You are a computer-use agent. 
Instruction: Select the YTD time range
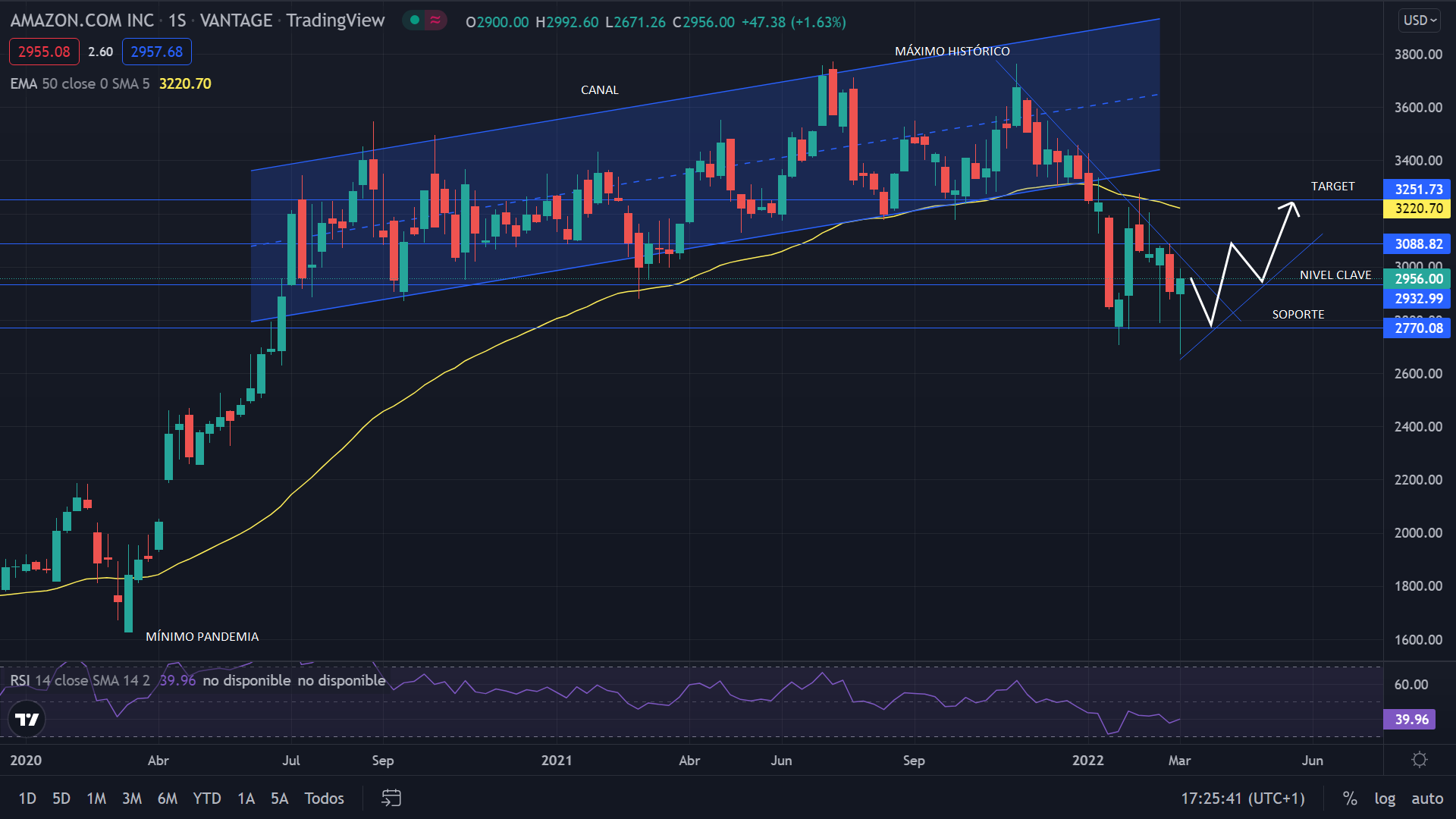(x=206, y=798)
